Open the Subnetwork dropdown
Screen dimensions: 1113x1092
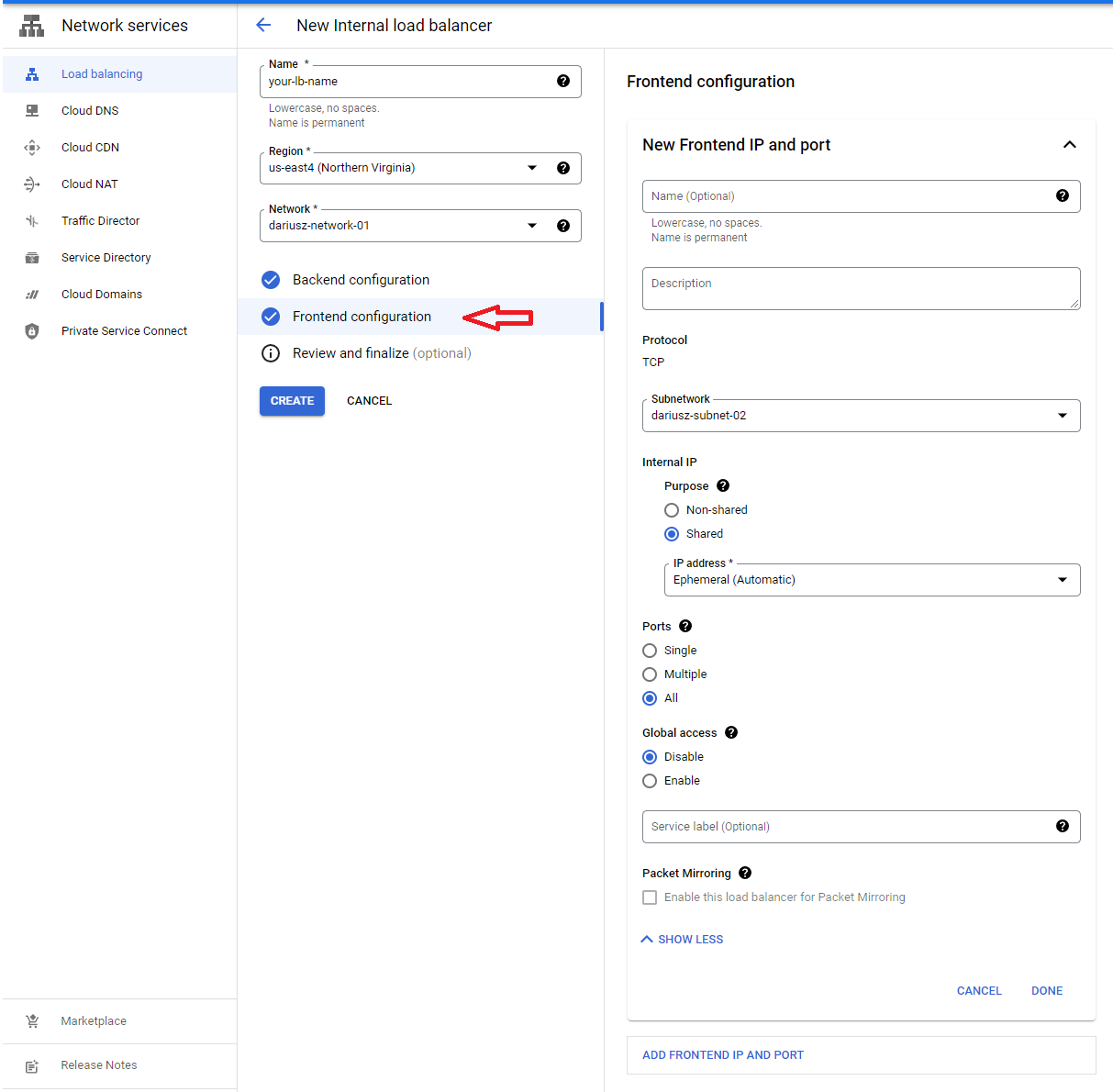point(862,416)
